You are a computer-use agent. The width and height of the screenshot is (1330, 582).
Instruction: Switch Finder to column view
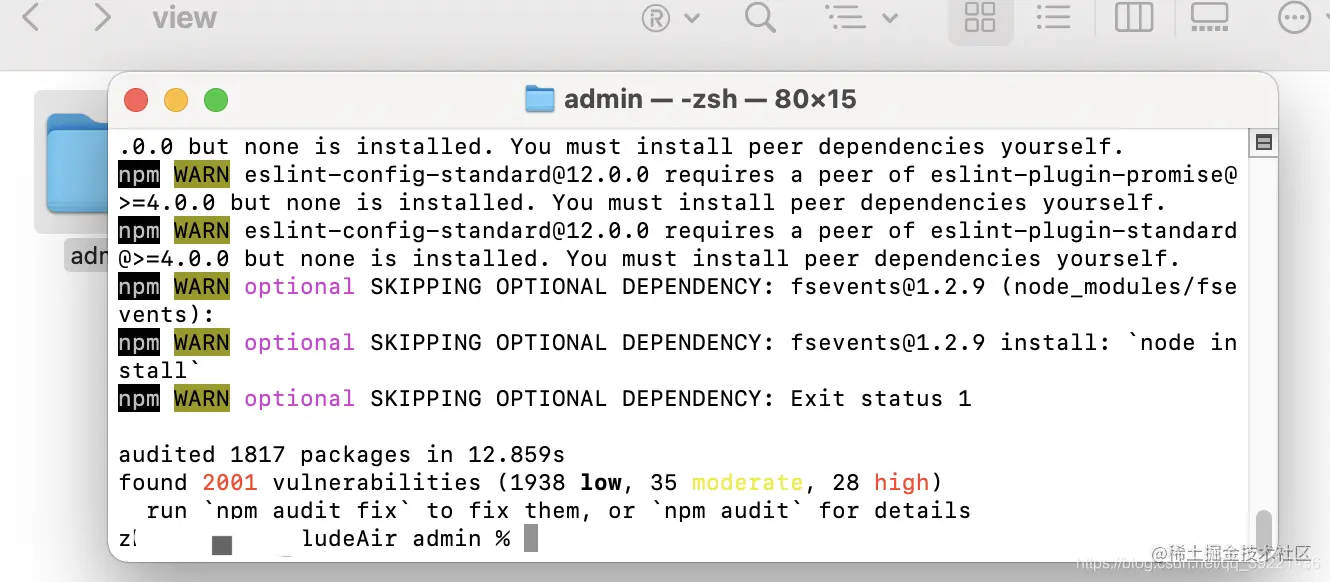pos(1133,18)
